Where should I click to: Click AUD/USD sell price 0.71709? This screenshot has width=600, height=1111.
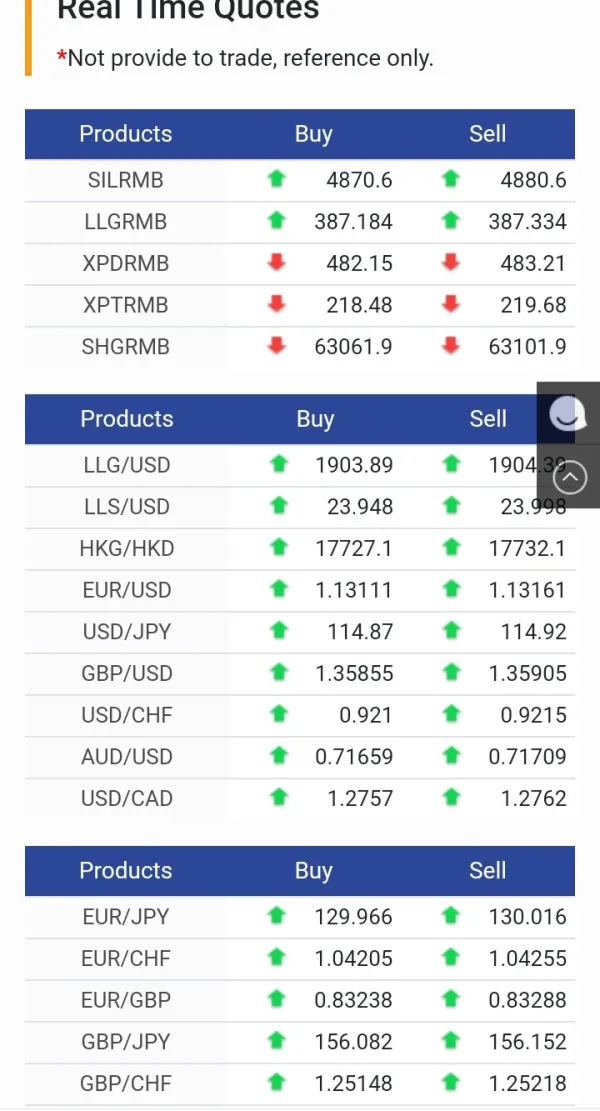click(527, 757)
